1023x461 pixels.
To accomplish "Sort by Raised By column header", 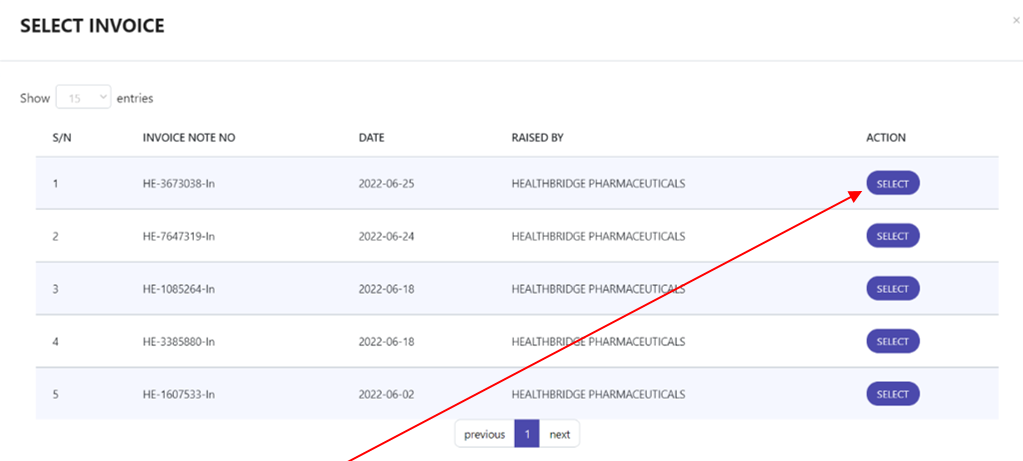I will pyautogui.click(x=538, y=138).
